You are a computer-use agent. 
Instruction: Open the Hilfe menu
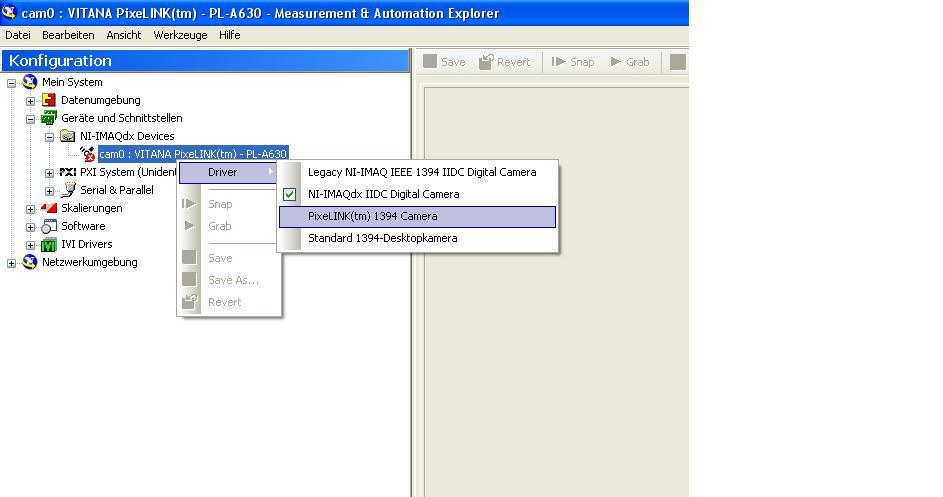(230, 35)
